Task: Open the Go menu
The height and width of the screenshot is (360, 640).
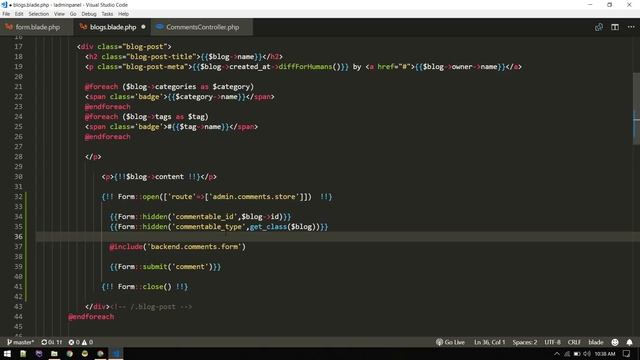Action: [73, 14]
